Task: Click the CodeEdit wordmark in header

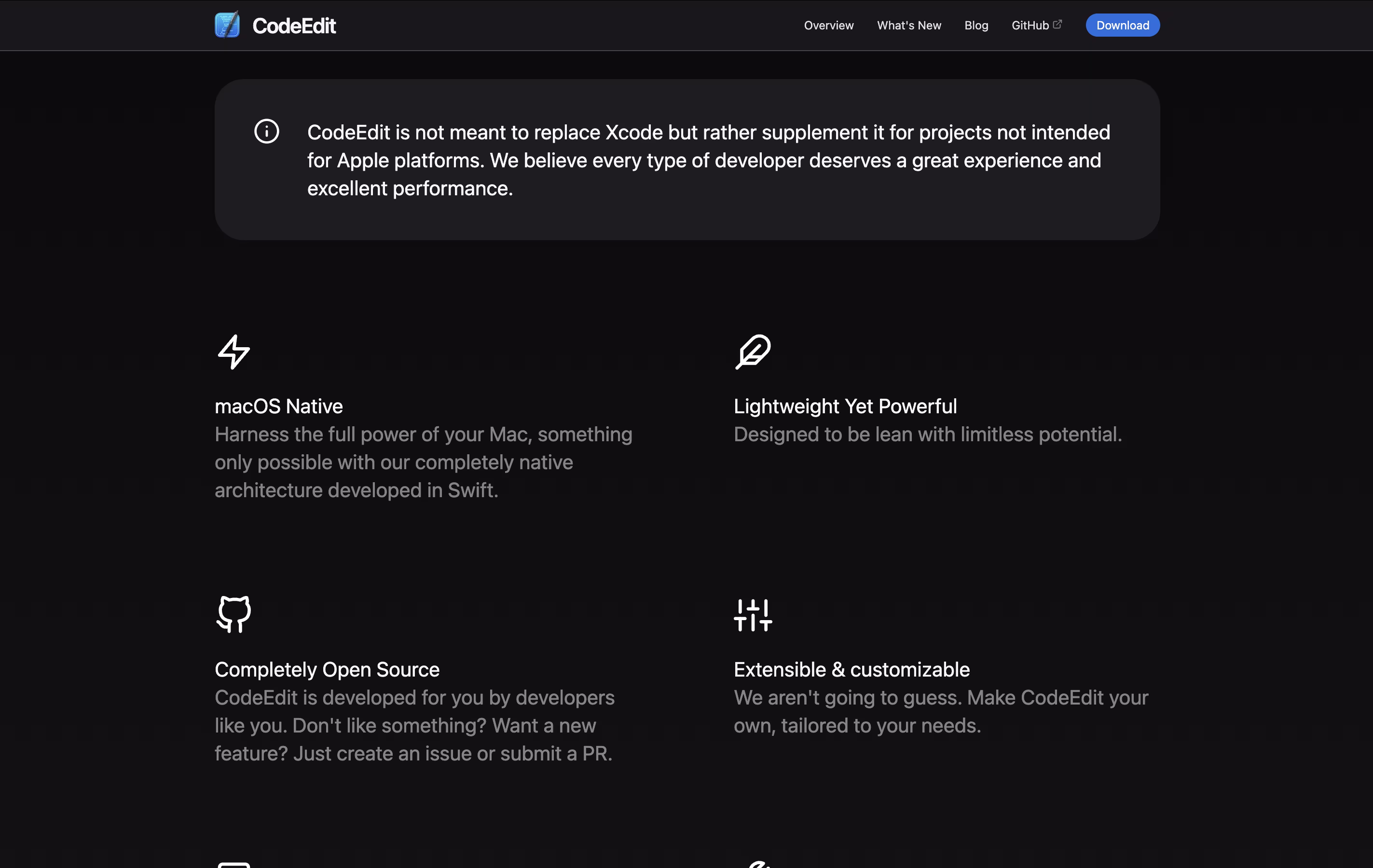Action: 294,26
